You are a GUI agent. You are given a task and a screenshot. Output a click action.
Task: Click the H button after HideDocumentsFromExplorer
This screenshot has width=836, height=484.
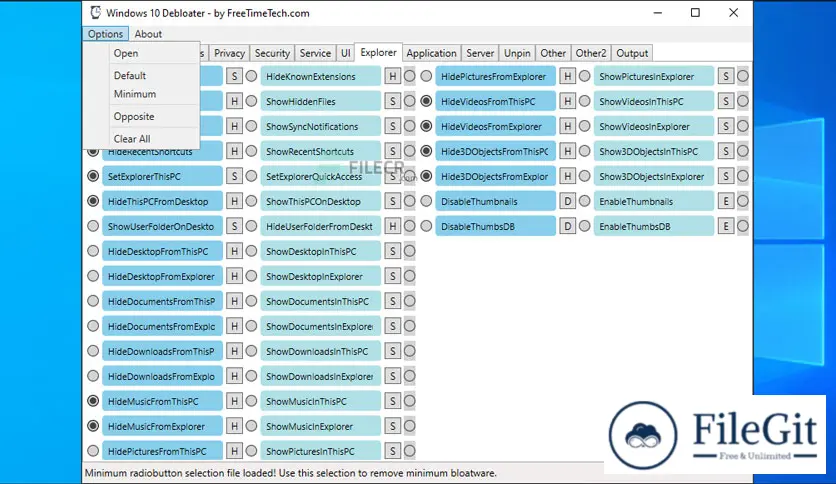pos(234,326)
